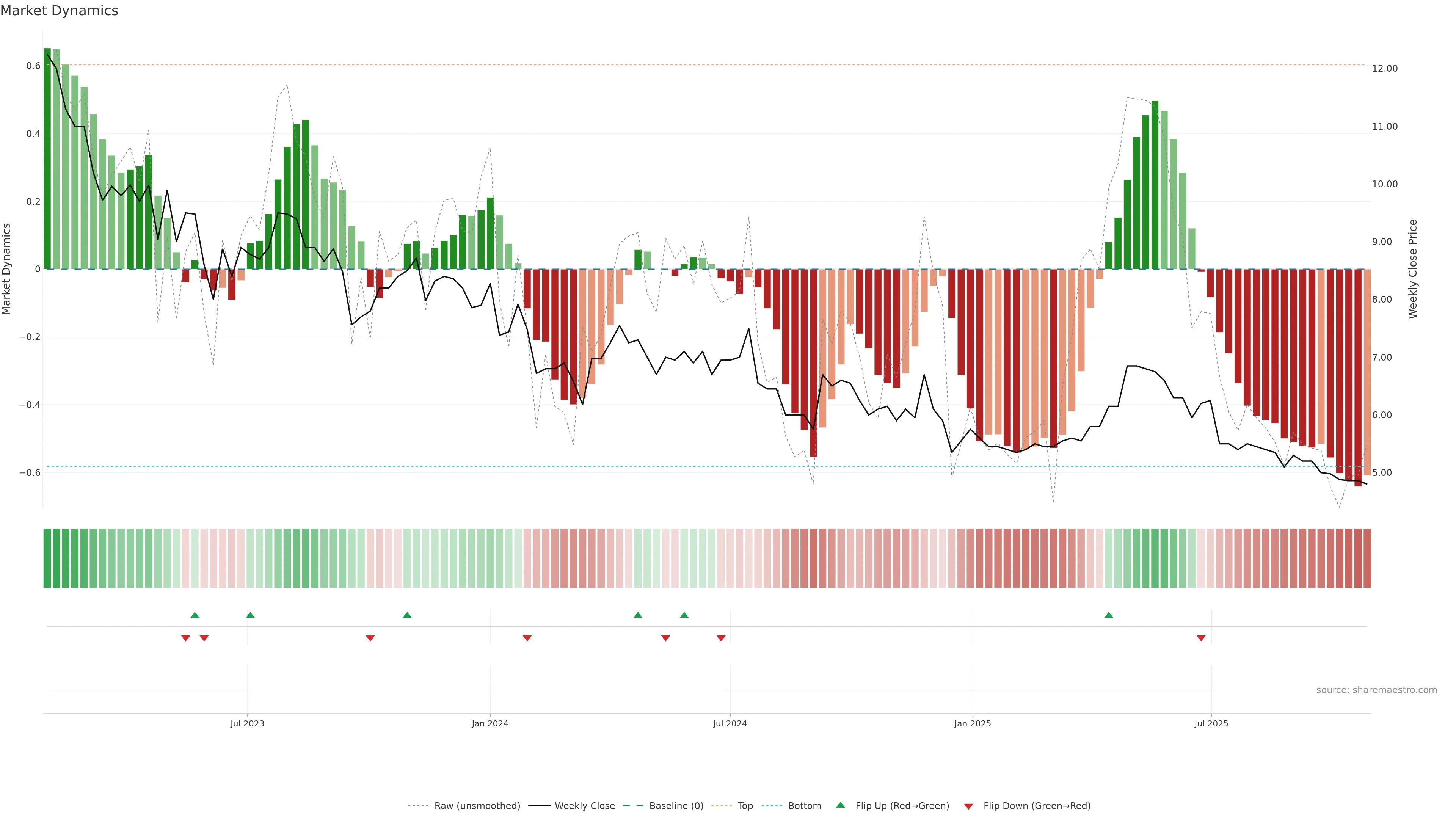Screen dimensions: 1456x819
Task: Click the Jul 2025 x-axis label
Action: (1211, 723)
